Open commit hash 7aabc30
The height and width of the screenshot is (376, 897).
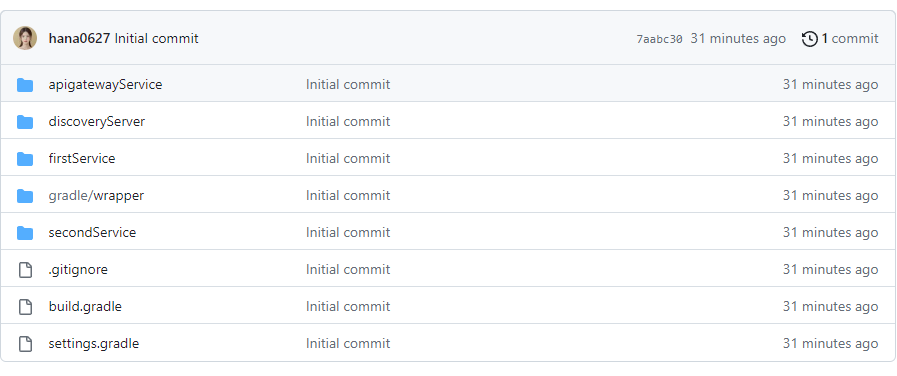(x=660, y=39)
